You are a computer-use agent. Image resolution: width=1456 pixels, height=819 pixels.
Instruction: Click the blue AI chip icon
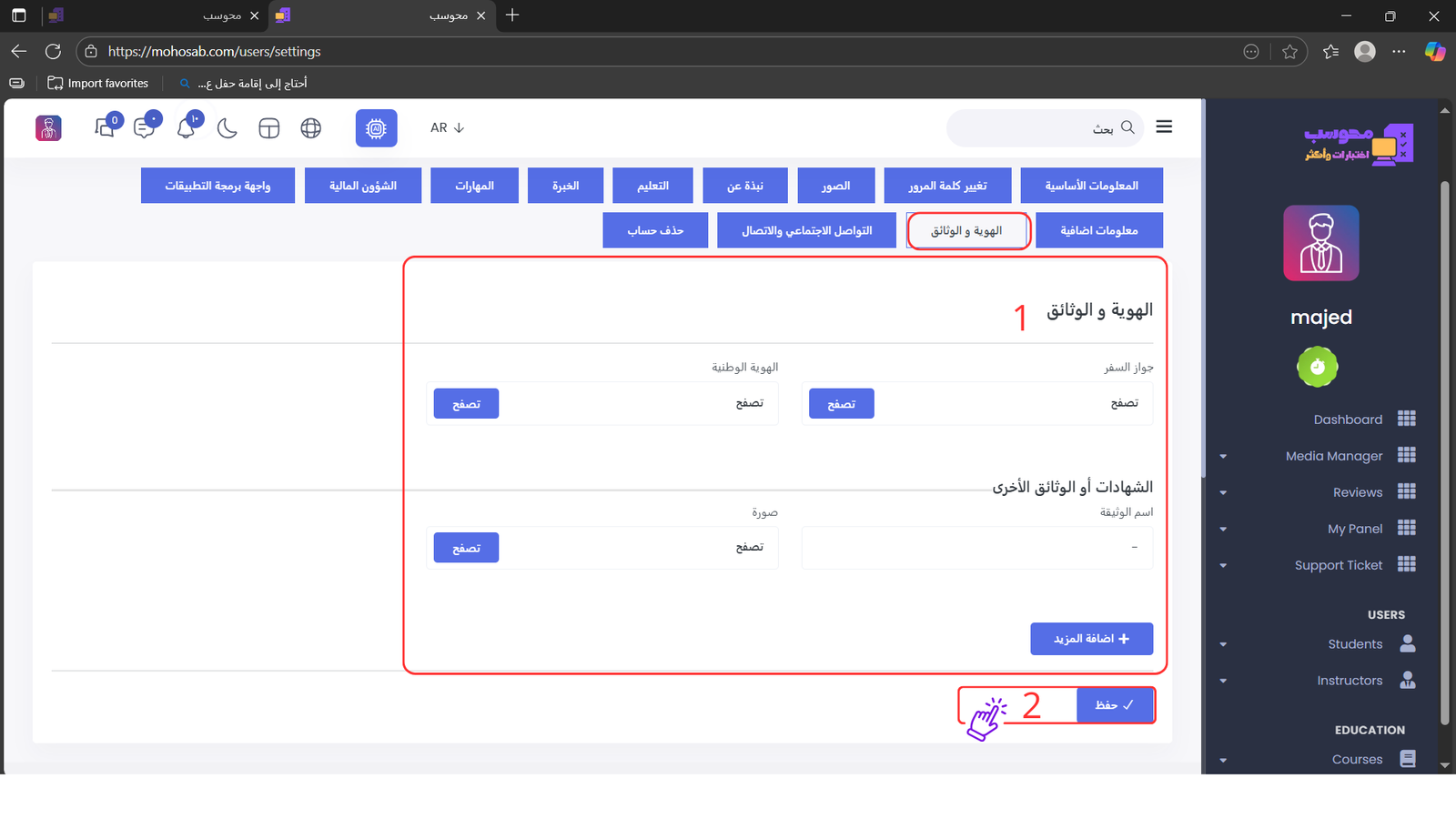(376, 128)
